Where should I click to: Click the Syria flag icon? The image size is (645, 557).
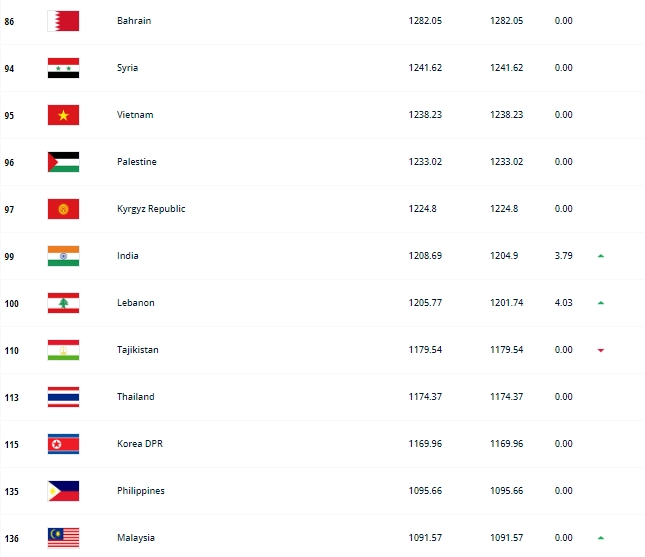(x=63, y=68)
